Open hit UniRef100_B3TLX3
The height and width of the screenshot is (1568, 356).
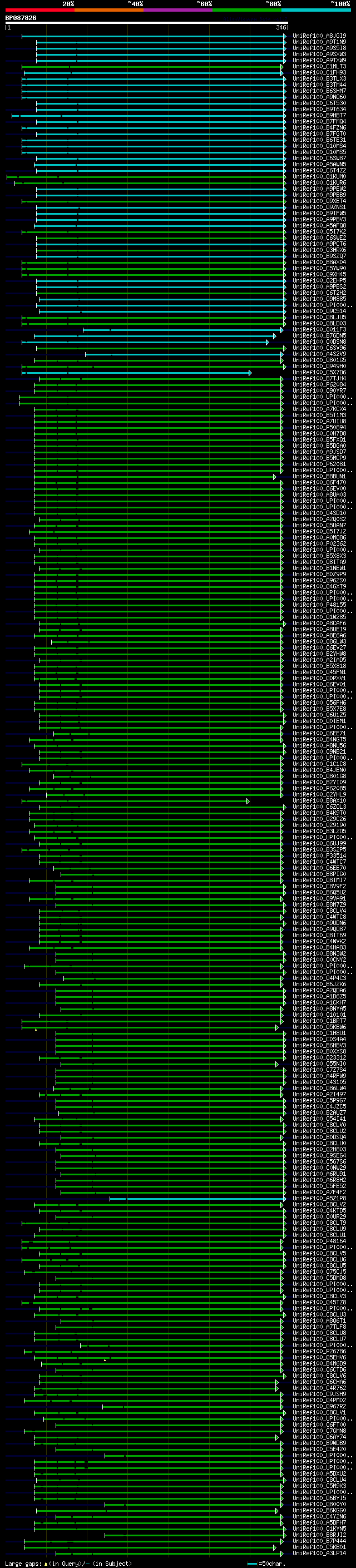pyautogui.click(x=319, y=78)
